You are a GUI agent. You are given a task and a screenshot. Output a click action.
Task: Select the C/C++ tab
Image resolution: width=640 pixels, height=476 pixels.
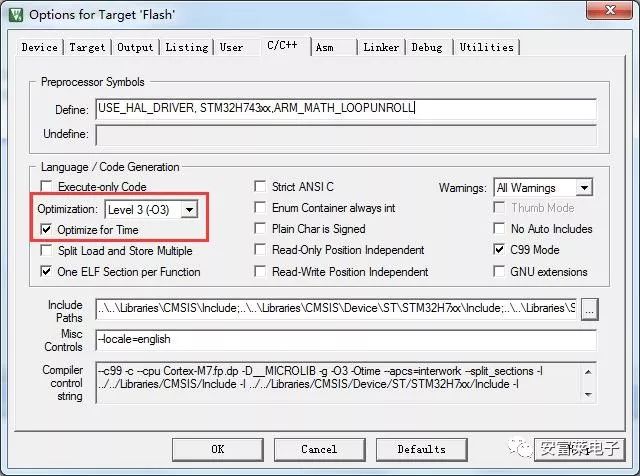coord(282,45)
